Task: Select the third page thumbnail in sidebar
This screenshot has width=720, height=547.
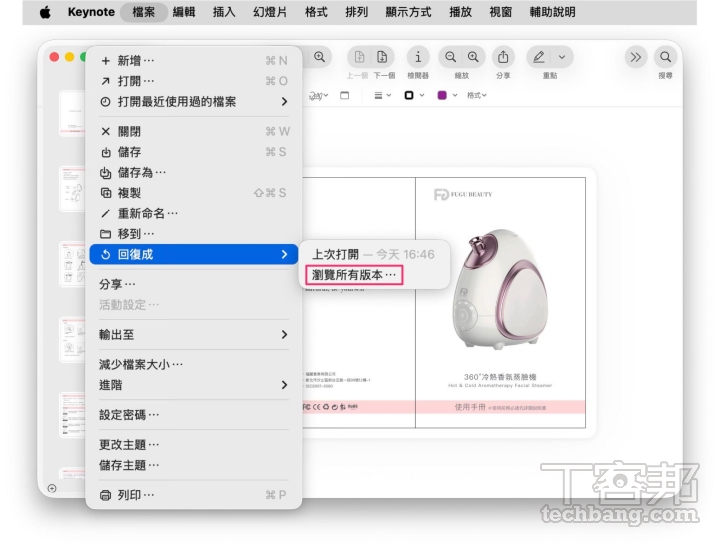Action: [73, 264]
